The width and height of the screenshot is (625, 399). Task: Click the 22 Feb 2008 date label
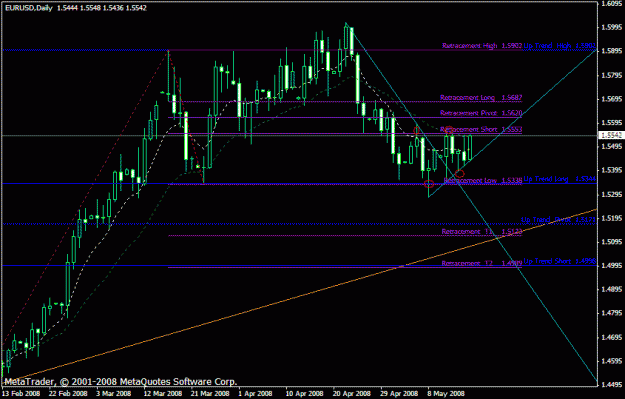tap(68, 393)
